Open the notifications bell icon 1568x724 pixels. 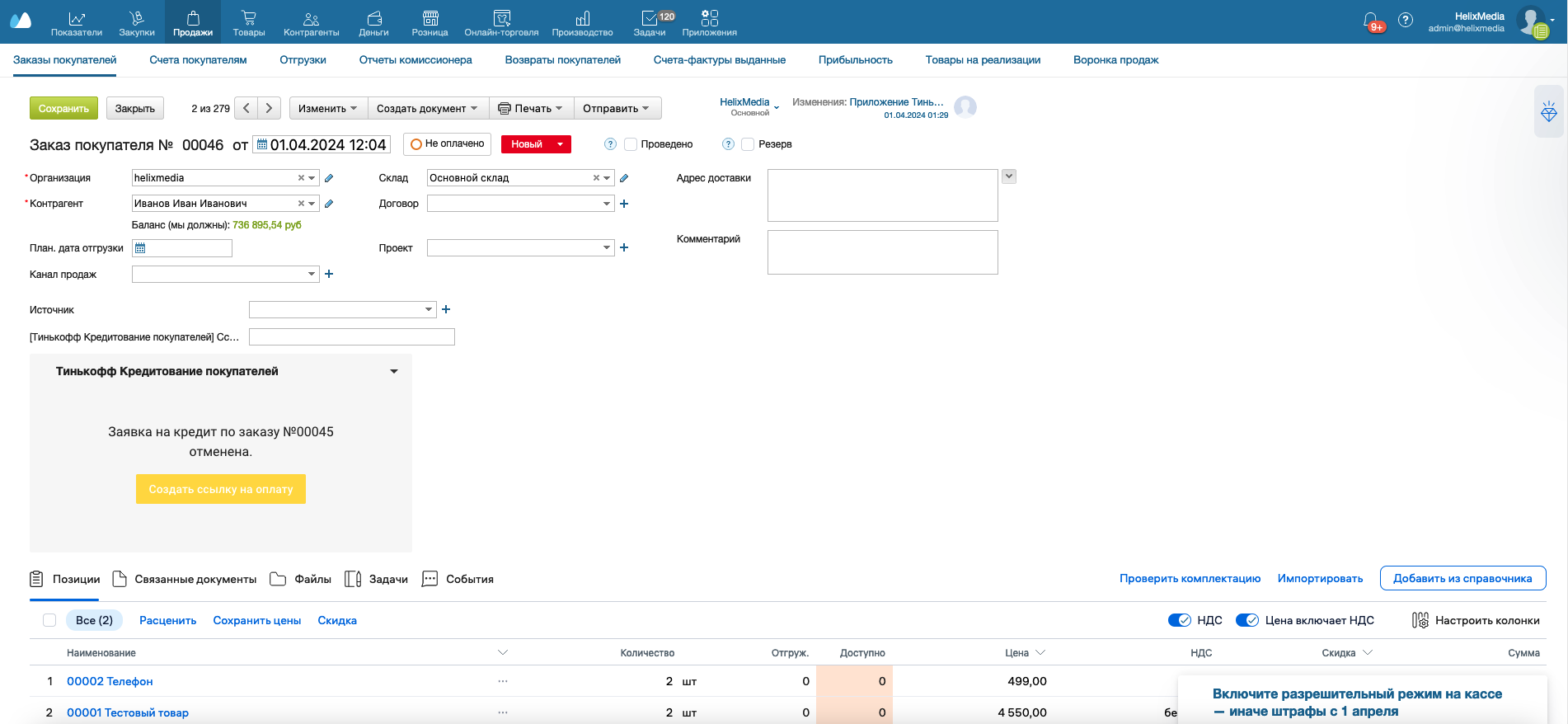coord(1370,20)
